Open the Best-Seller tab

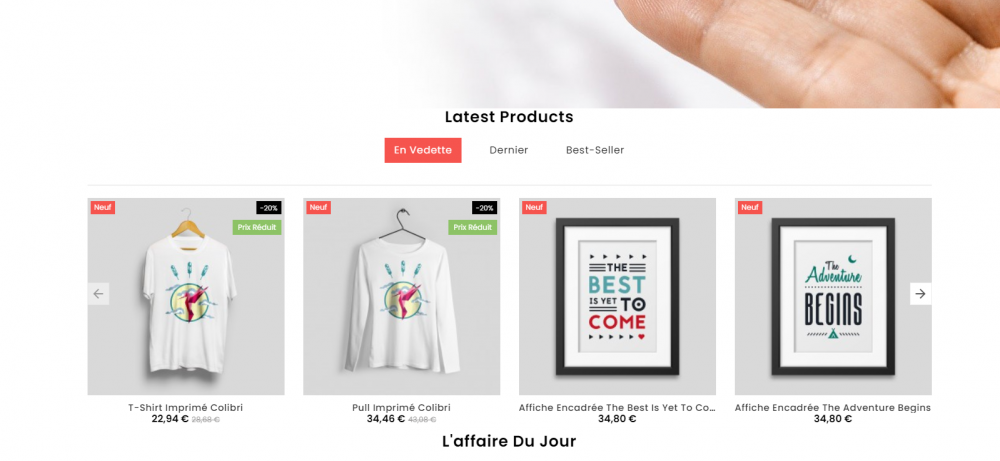(x=595, y=150)
